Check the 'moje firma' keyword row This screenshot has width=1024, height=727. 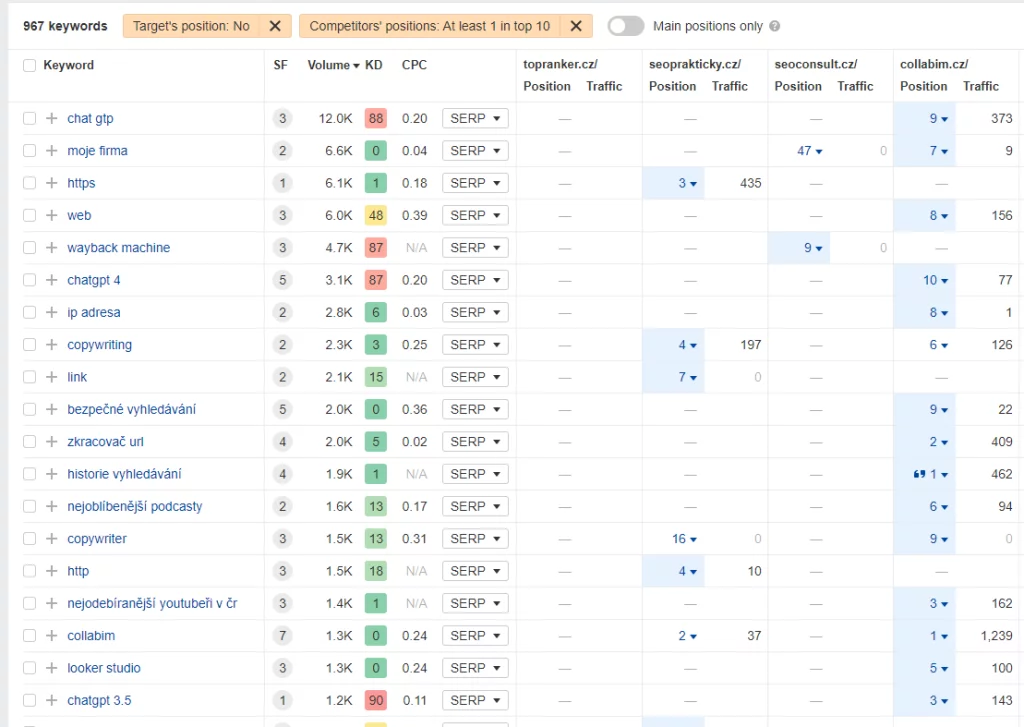click(x=29, y=151)
